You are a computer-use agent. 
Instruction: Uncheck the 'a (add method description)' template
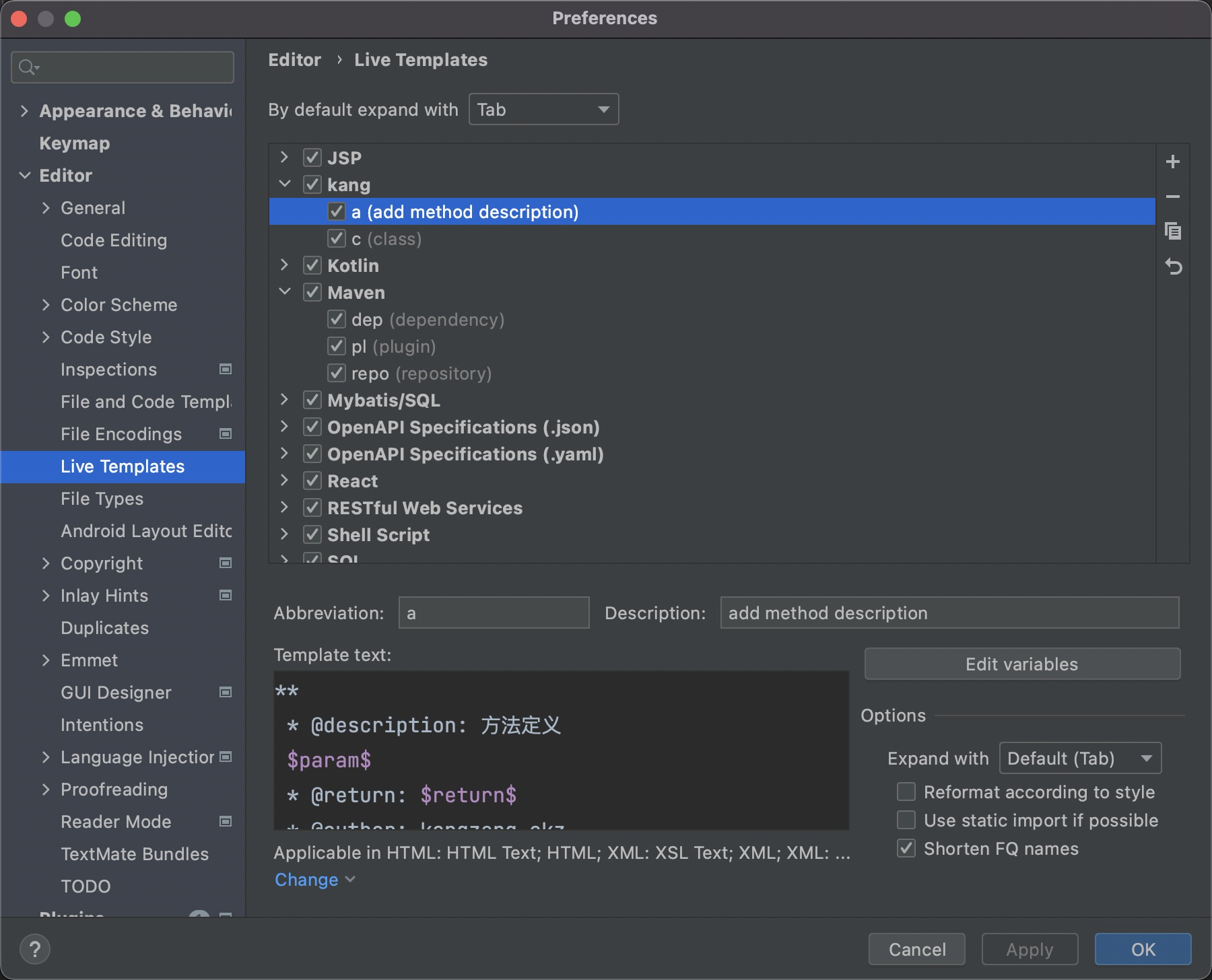336,211
